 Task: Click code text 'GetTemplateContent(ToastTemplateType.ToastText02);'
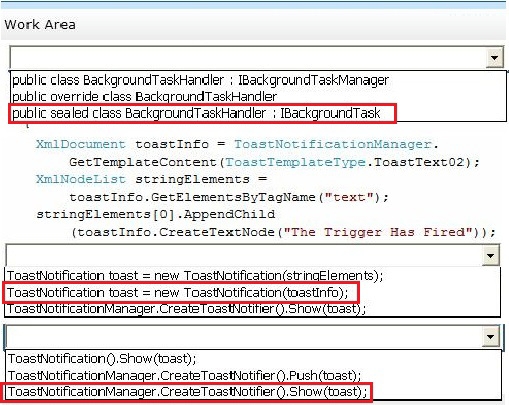tap(274, 162)
